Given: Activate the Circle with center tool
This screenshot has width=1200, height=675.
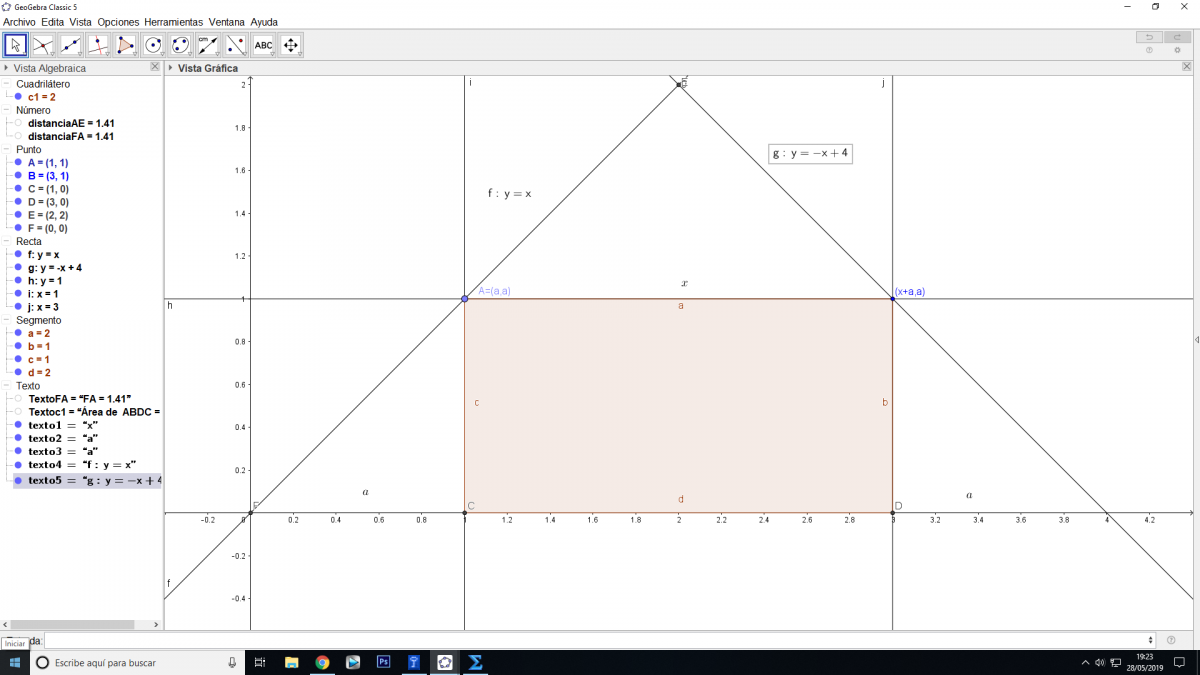Looking at the screenshot, I should (x=153, y=45).
